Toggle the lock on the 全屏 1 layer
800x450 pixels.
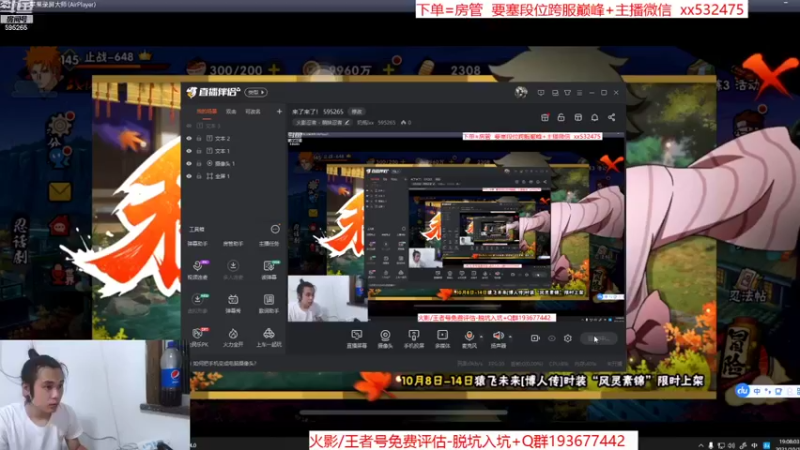tap(199, 176)
